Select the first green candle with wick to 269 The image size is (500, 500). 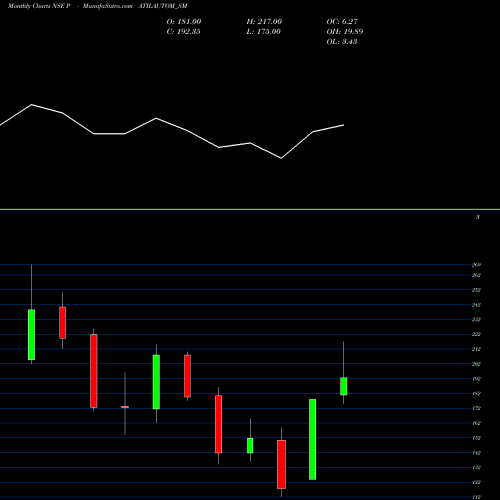(31, 335)
